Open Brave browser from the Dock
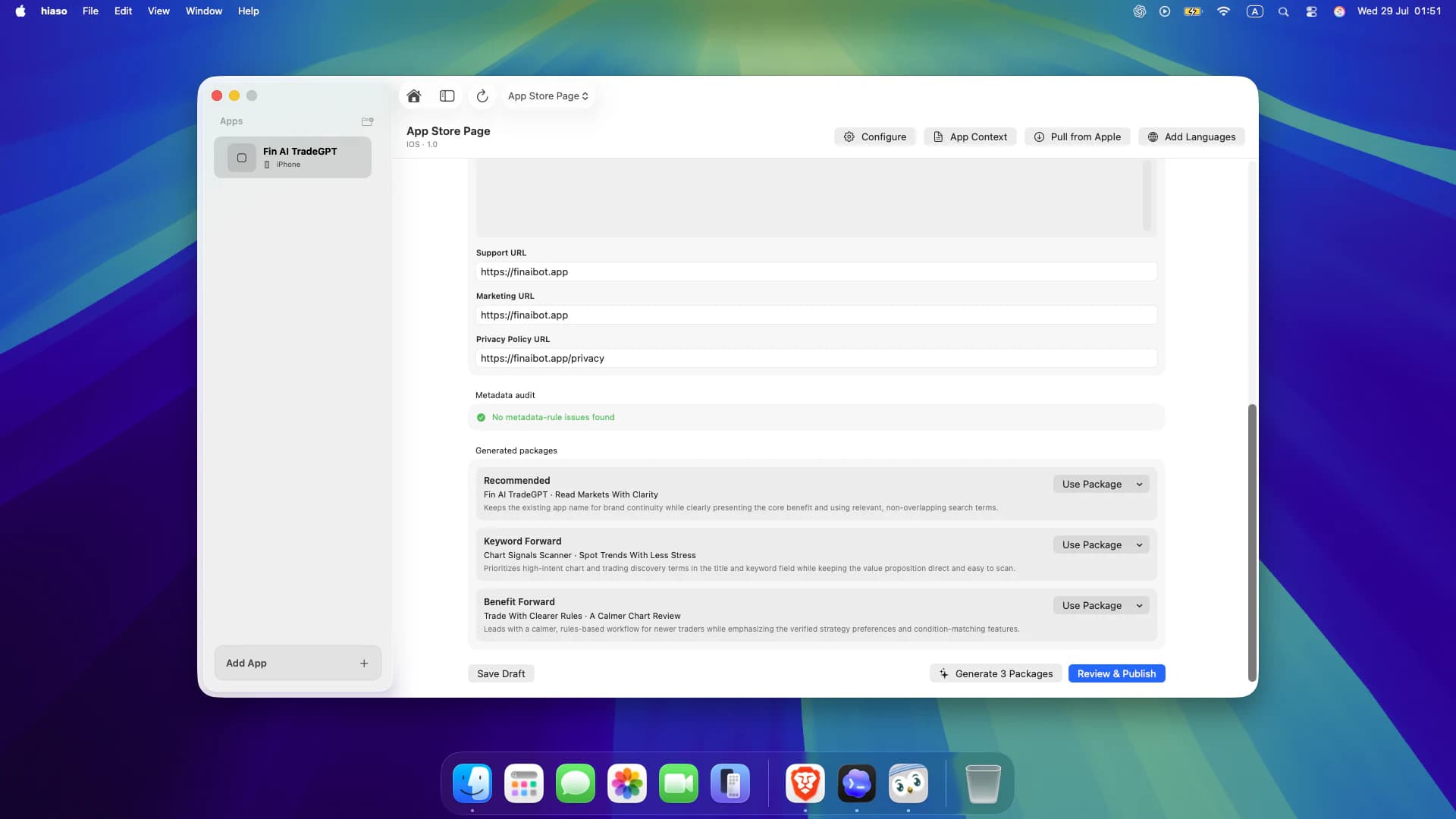Viewport: 1456px width, 819px height. coord(805,783)
